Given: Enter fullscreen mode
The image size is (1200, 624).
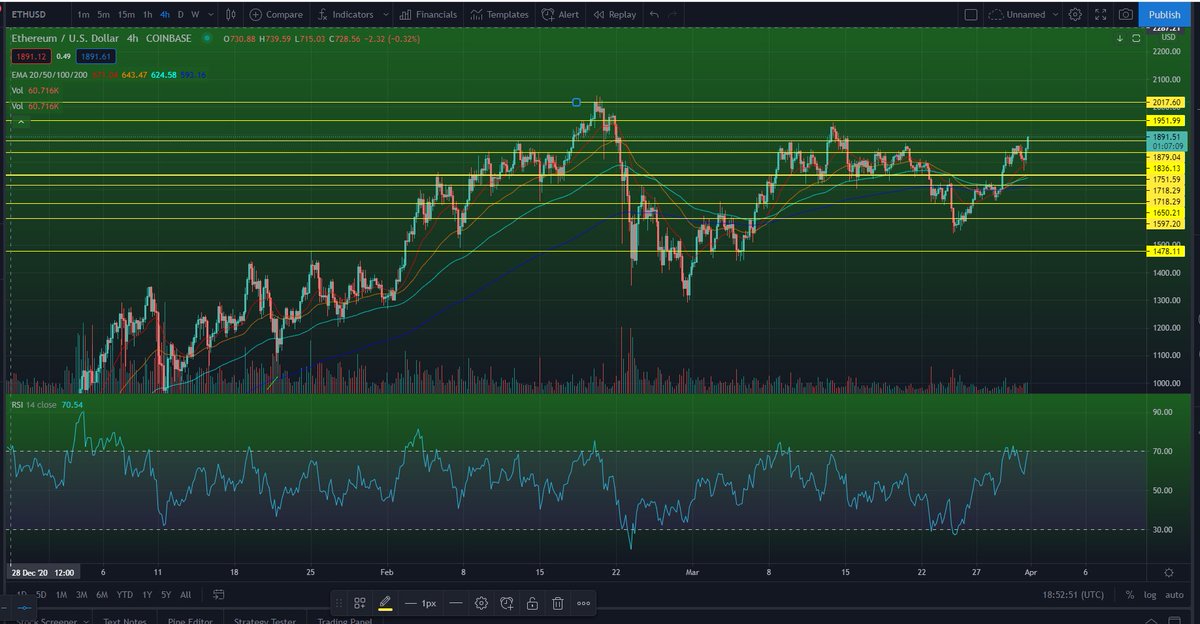Looking at the screenshot, I should tap(1101, 15).
